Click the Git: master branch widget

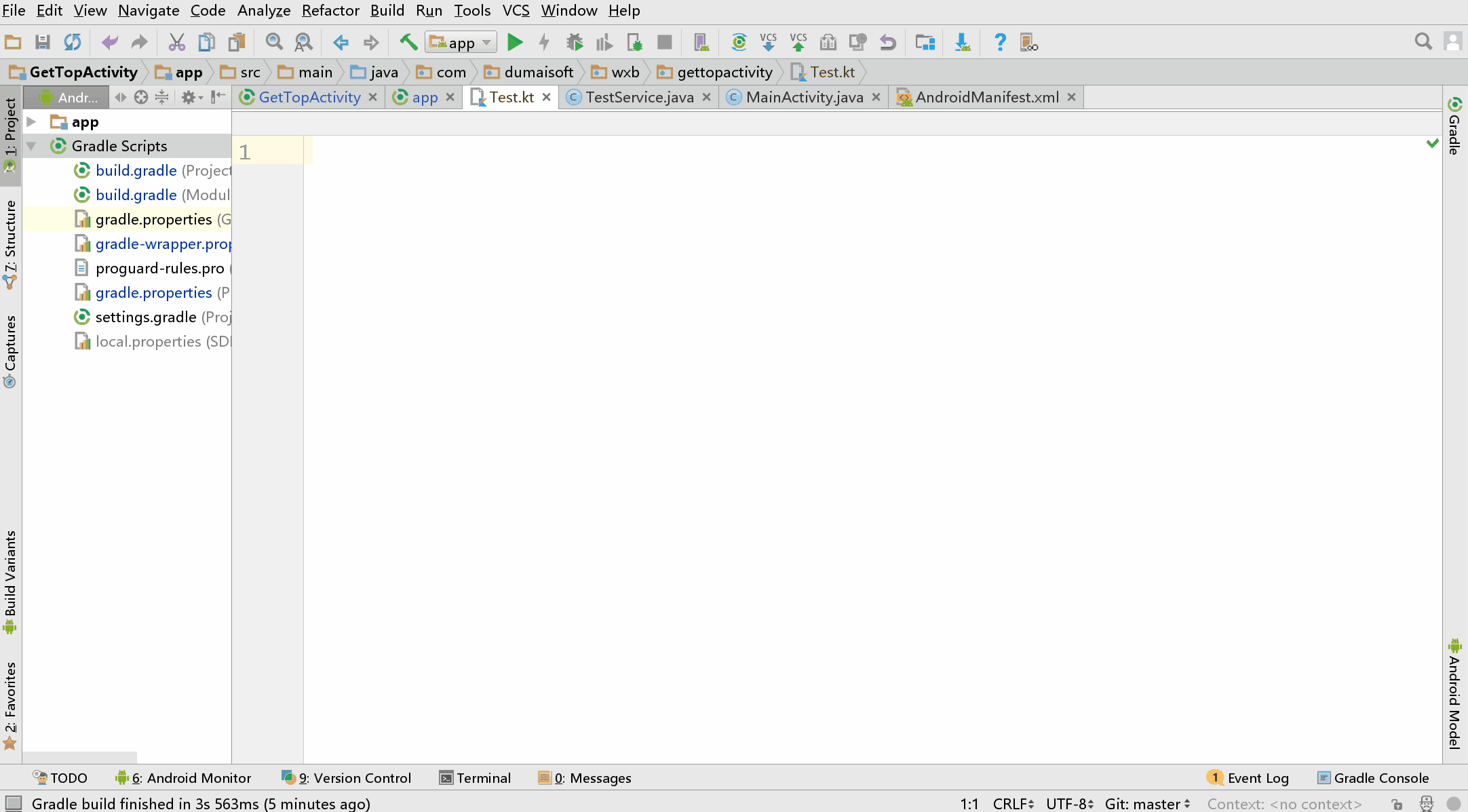pyautogui.click(x=1146, y=804)
